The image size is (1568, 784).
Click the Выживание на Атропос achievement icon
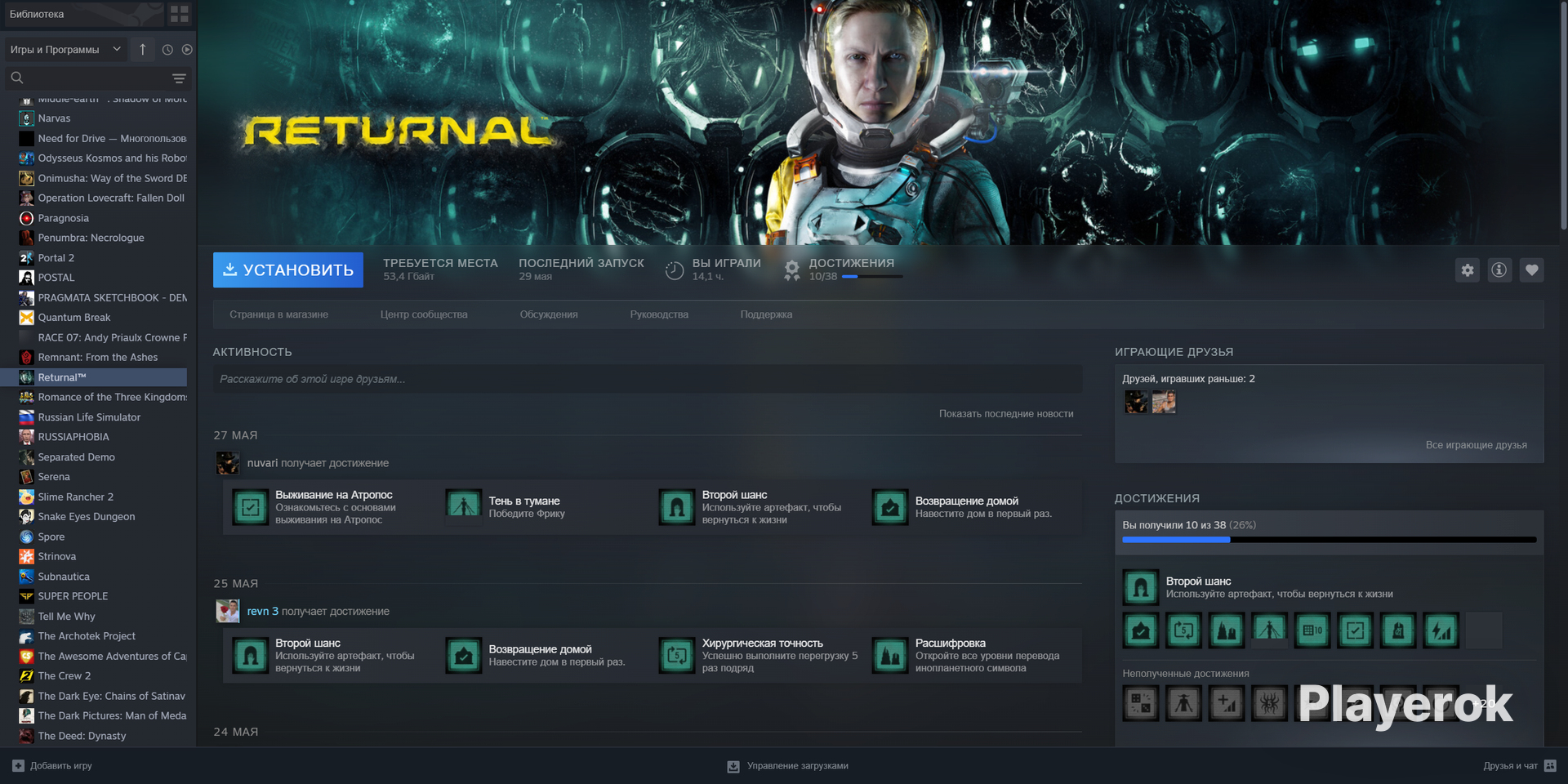(251, 507)
